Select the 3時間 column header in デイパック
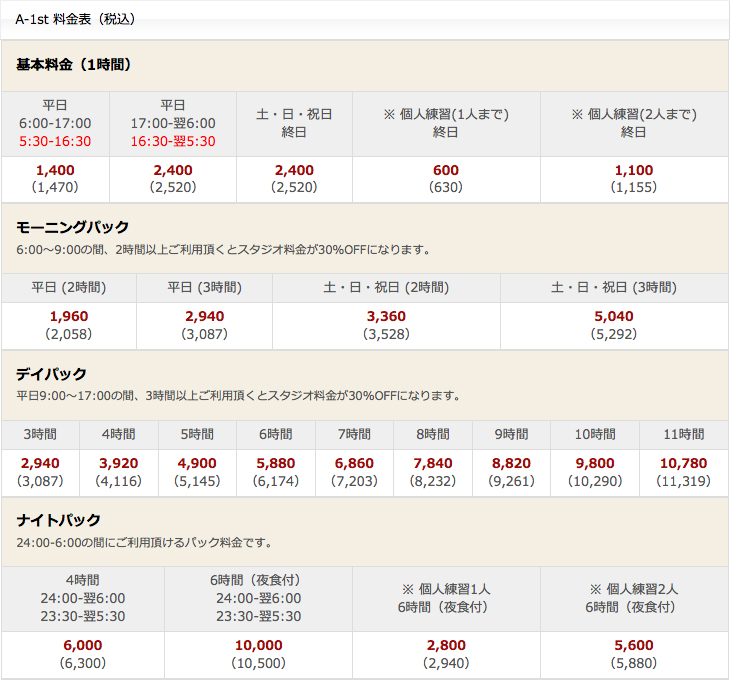The width and height of the screenshot is (730, 680). click(41, 435)
